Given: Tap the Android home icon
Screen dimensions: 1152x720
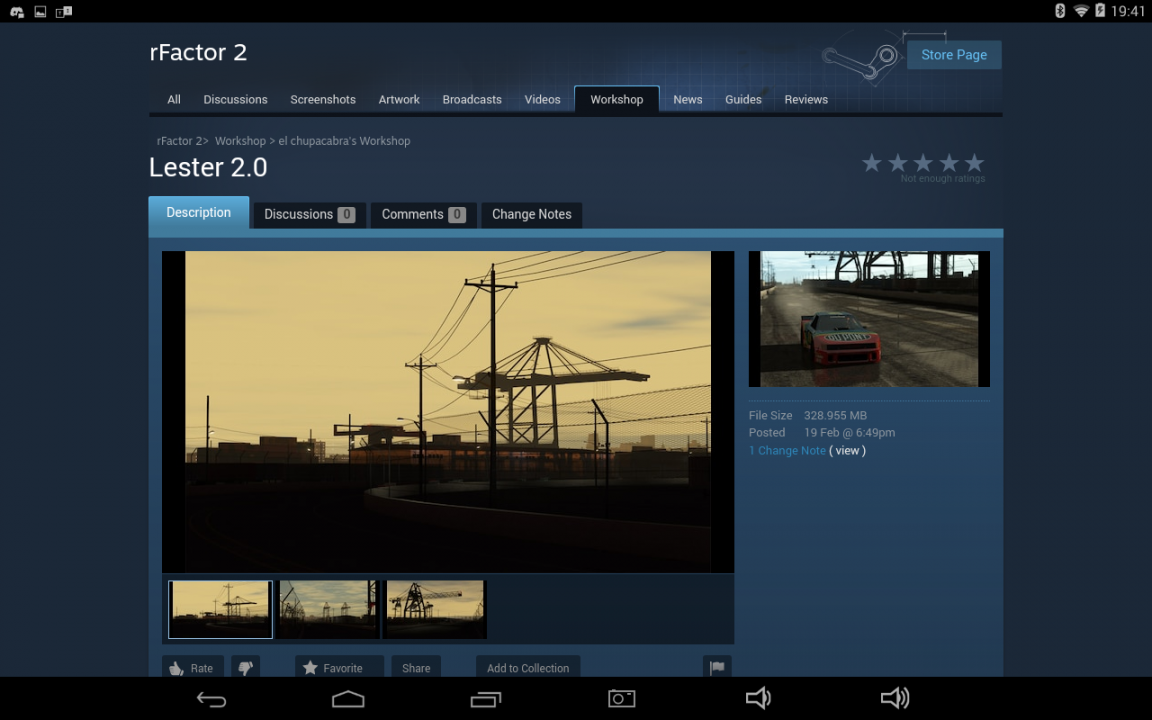Looking at the screenshot, I should [348, 698].
